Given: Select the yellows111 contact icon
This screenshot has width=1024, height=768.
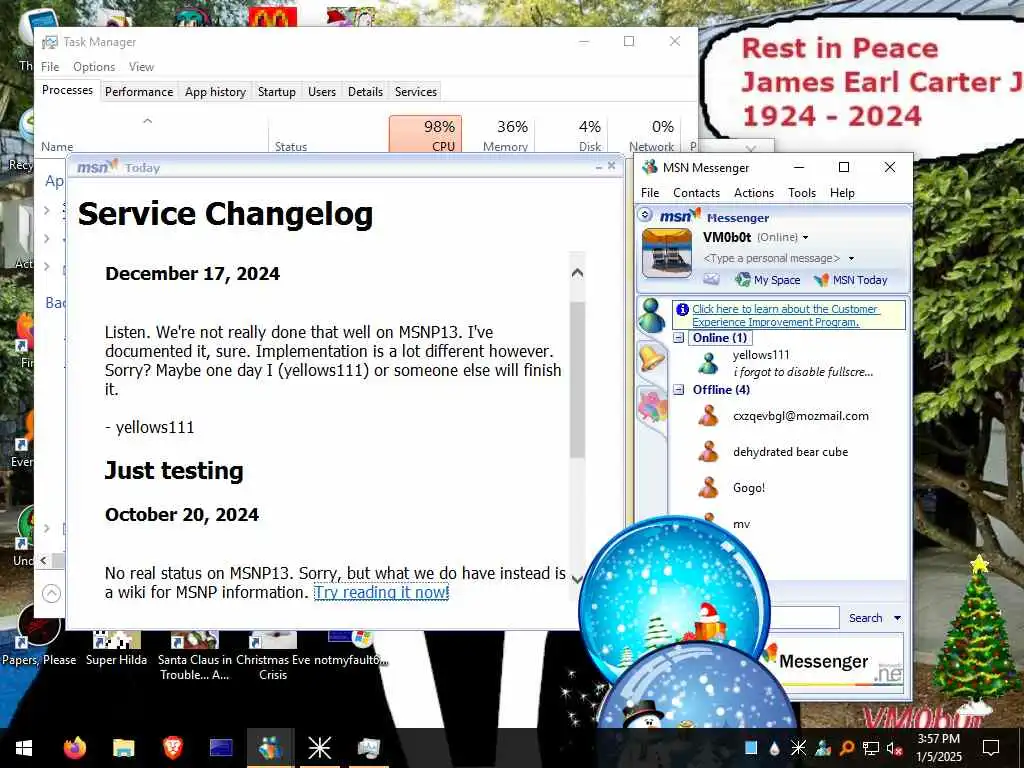Looking at the screenshot, I should (x=709, y=362).
